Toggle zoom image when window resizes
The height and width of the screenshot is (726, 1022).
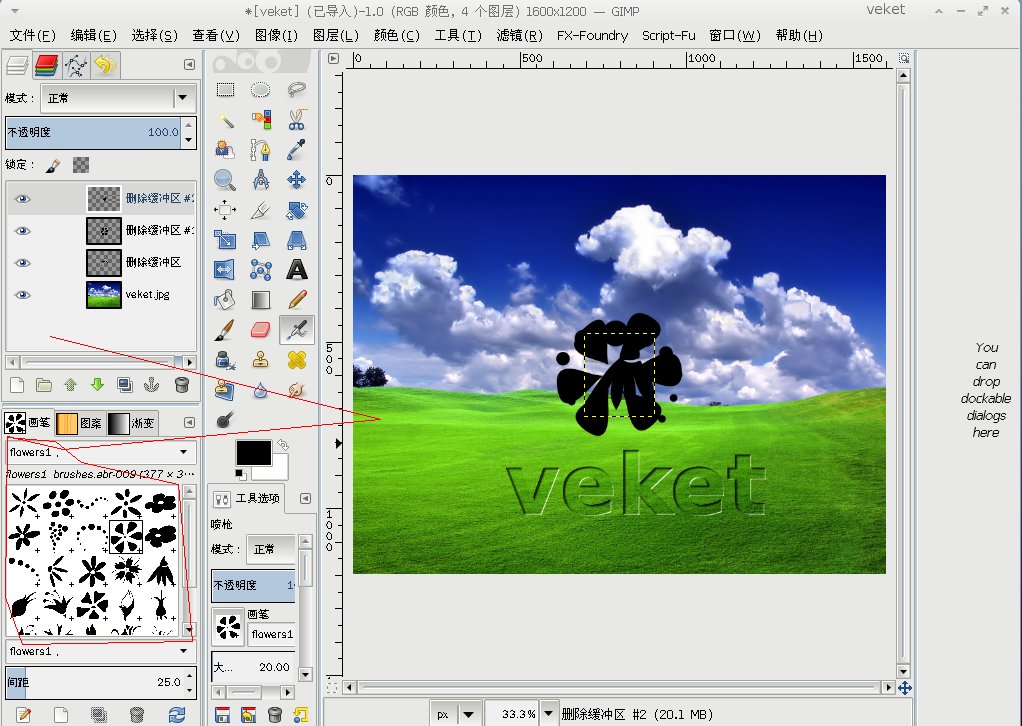pos(903,58)
